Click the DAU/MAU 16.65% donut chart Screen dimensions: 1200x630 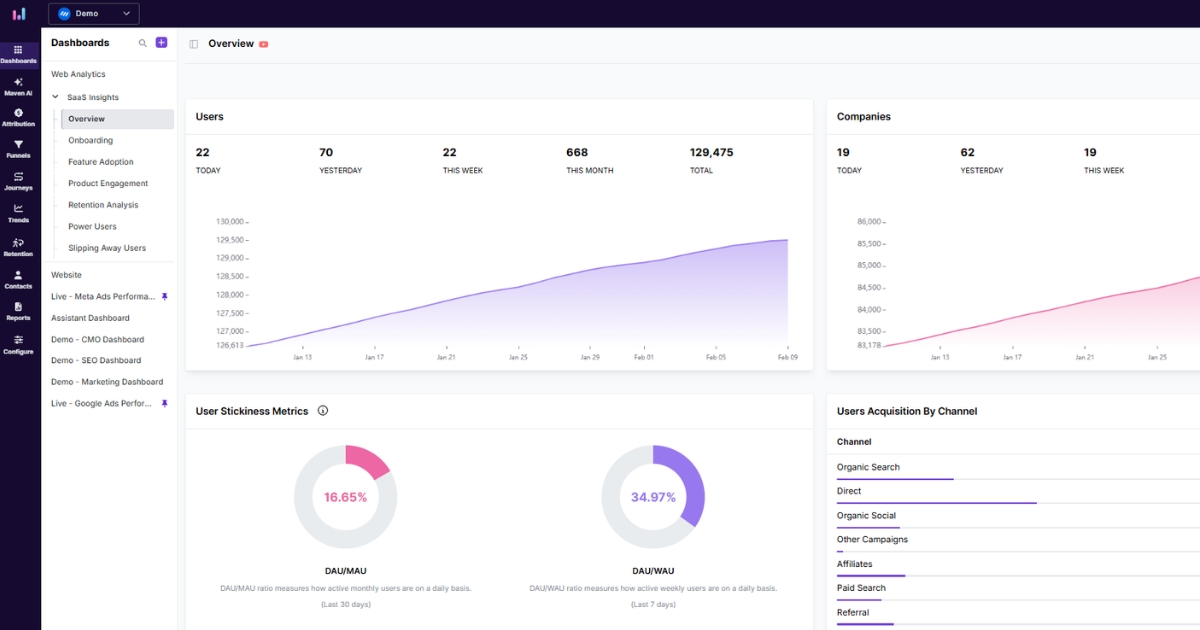click(345, 497)
